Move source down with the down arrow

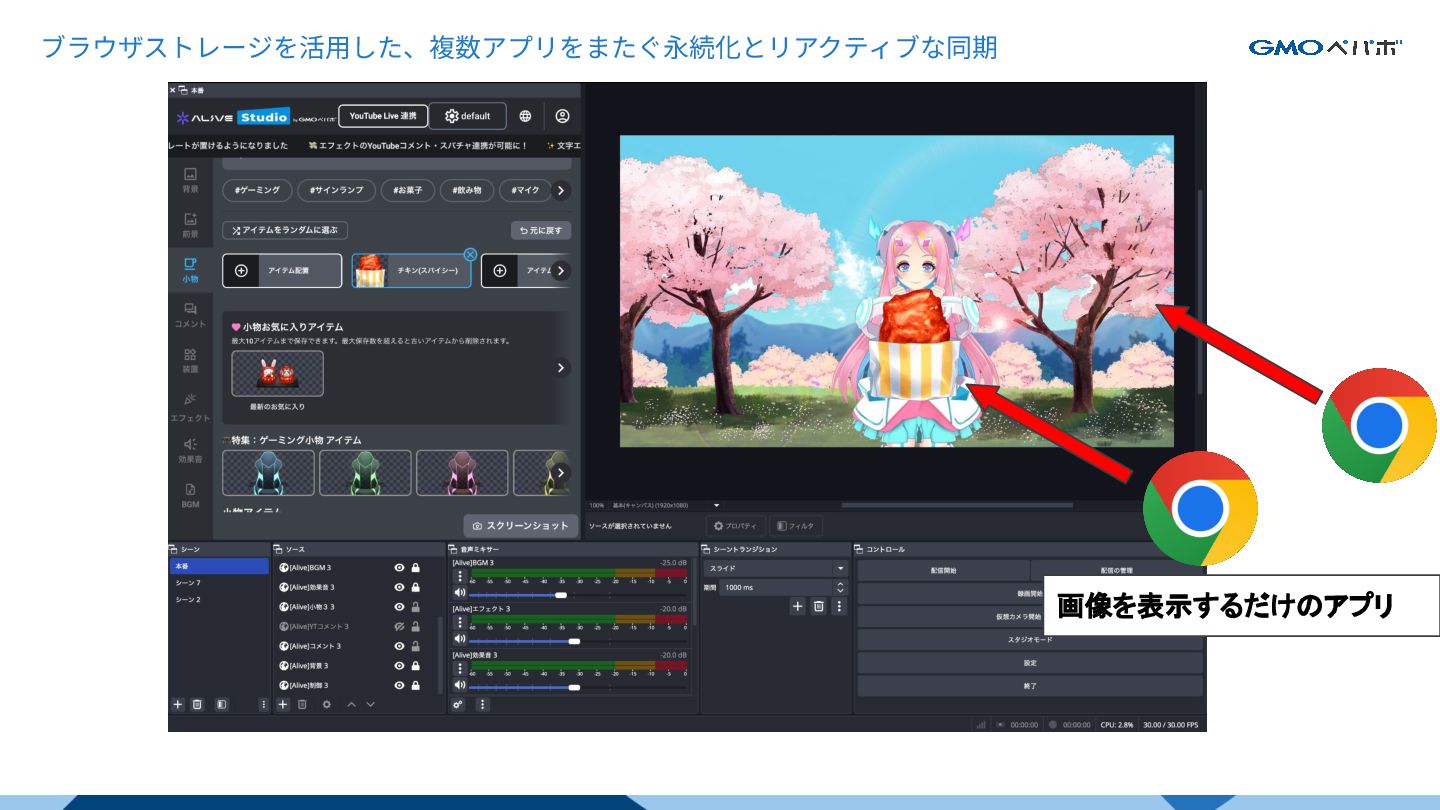point(370,704)
